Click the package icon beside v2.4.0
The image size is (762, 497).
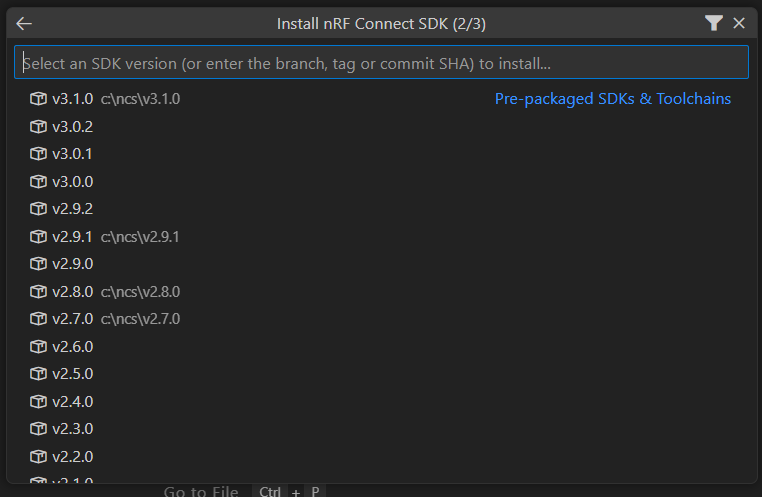[x=38, y=402]
